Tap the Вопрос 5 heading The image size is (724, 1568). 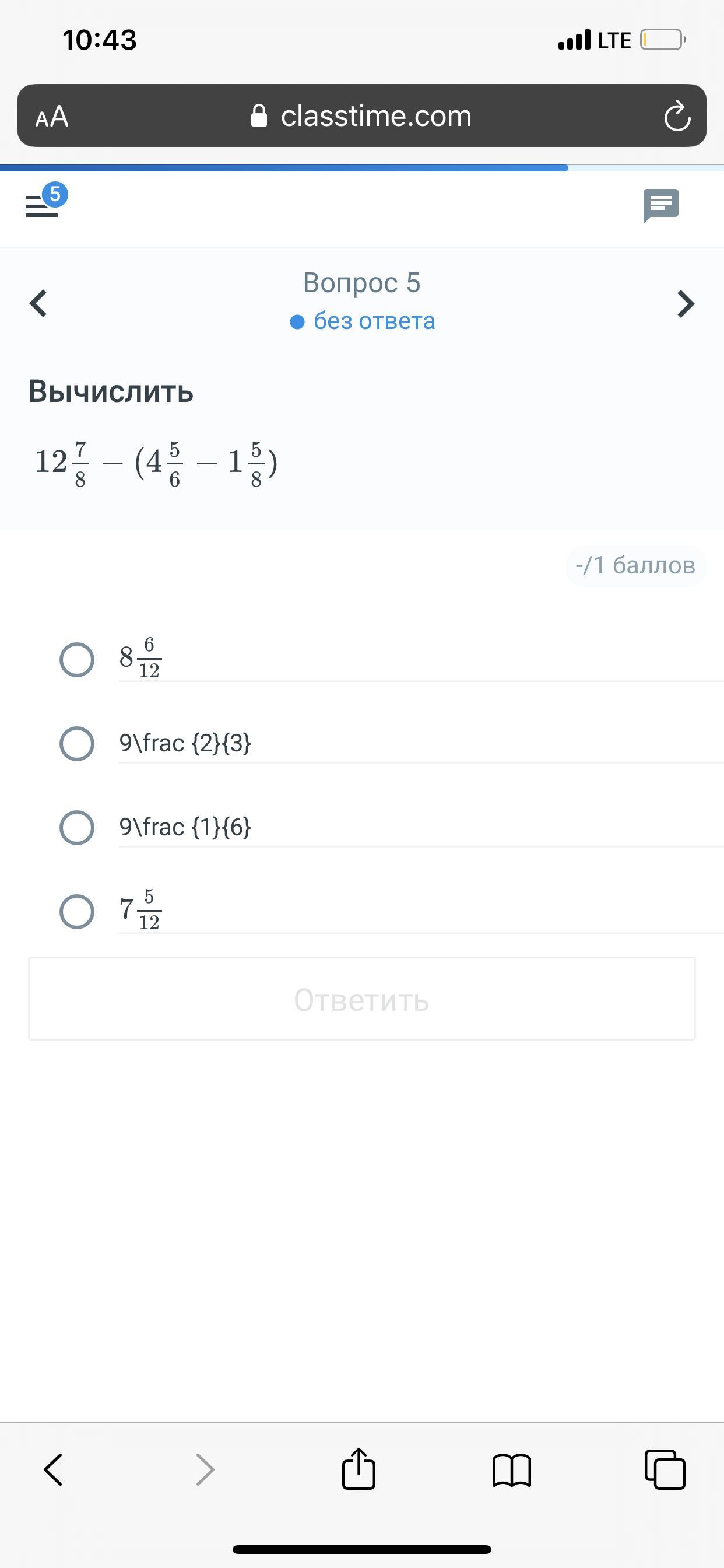[362, 282]
